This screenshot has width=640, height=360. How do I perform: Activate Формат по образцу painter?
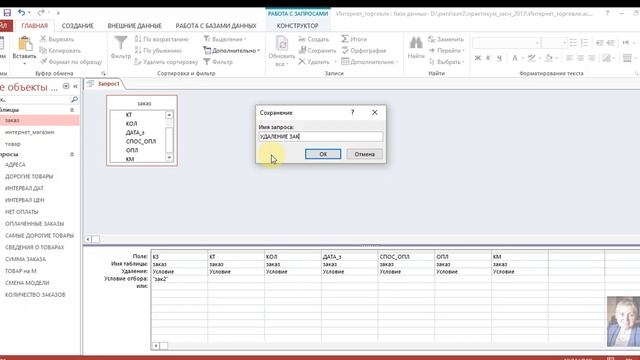pyautogui.click(x=71, y=62)
